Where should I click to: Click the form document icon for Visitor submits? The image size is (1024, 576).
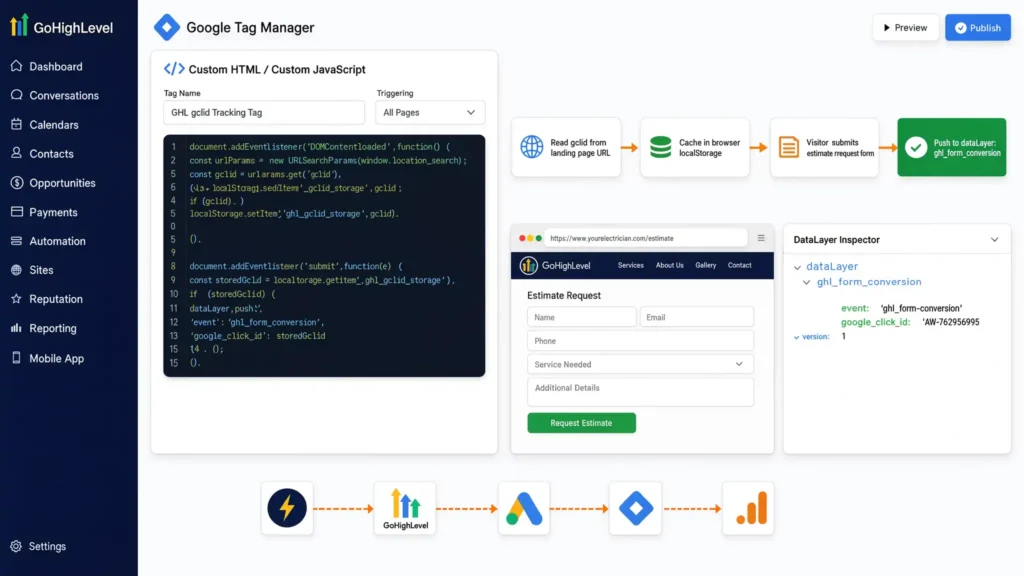point(788,147)
